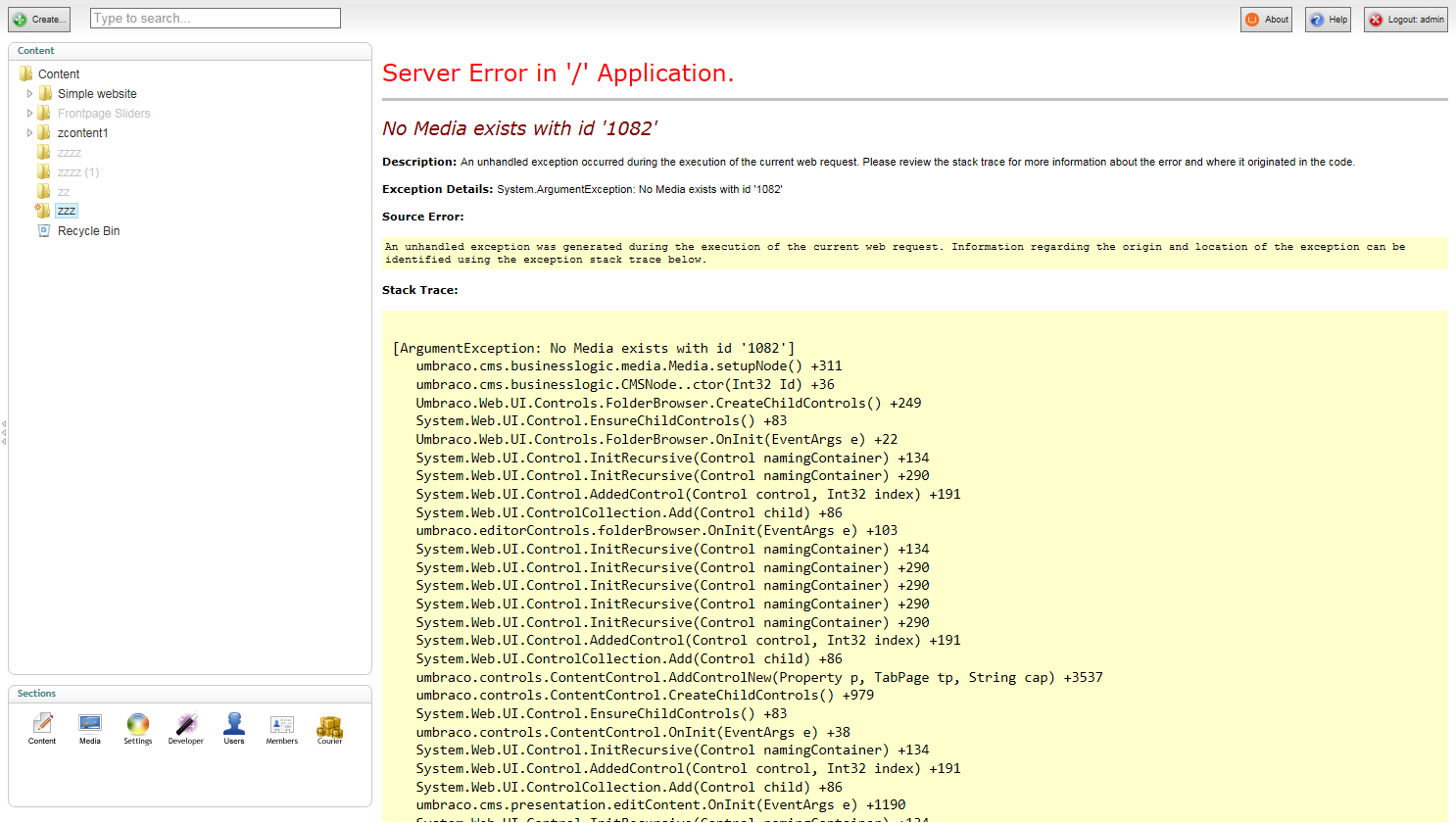Select the zzz tree item
This screenshot has height=823, width=1456.
pyautogui.click(x=67, y=212)
